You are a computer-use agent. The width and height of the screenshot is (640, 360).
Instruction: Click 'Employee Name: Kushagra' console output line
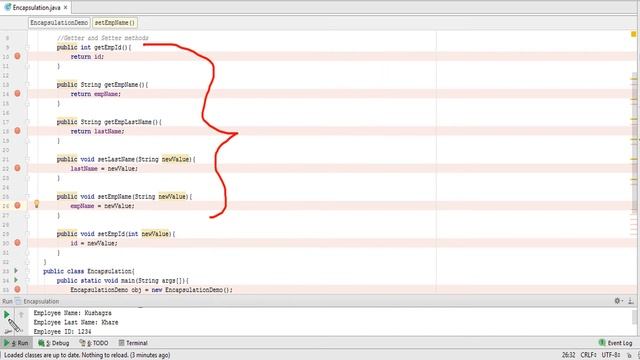pyautogui.click(x=72, y=313)
